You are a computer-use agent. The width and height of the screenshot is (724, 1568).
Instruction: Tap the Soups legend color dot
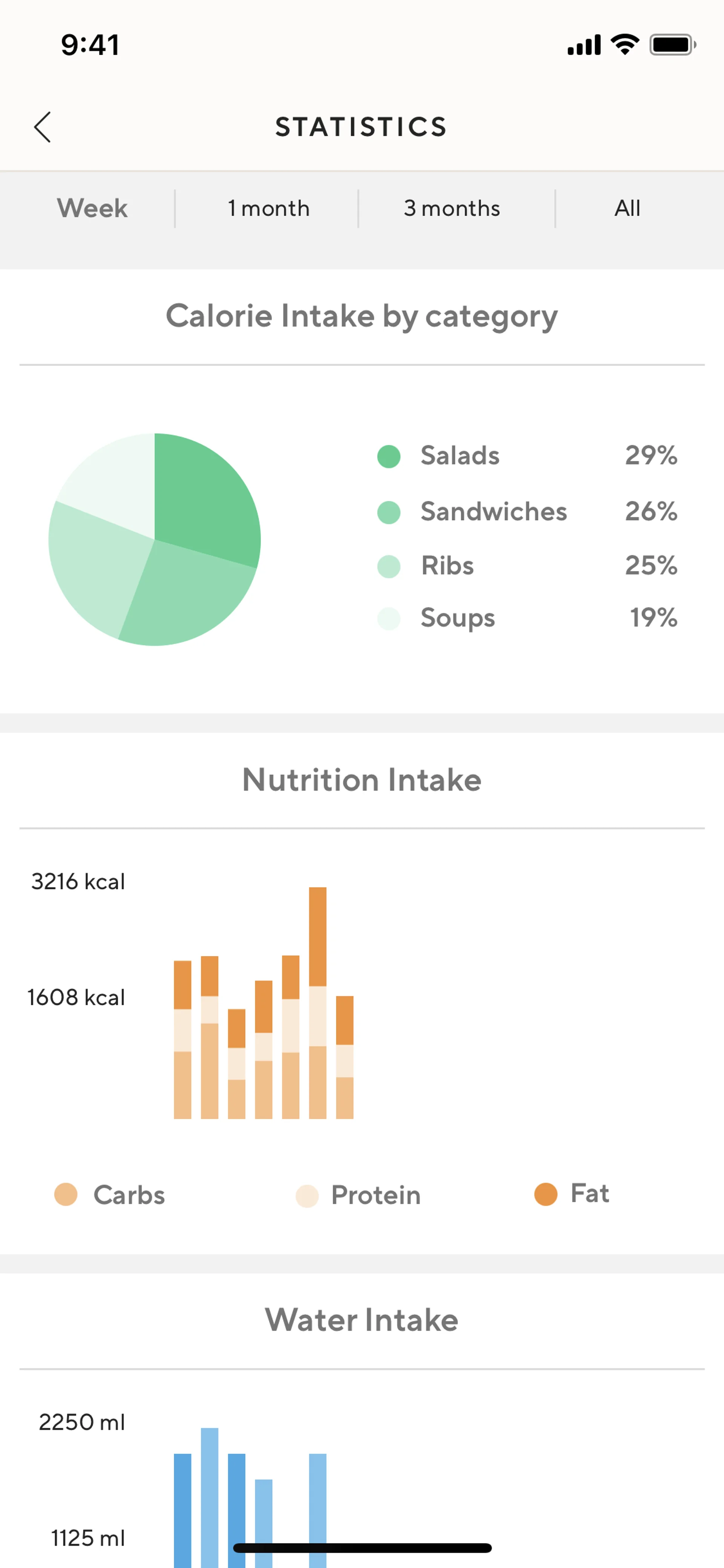[x=389, y=619]
